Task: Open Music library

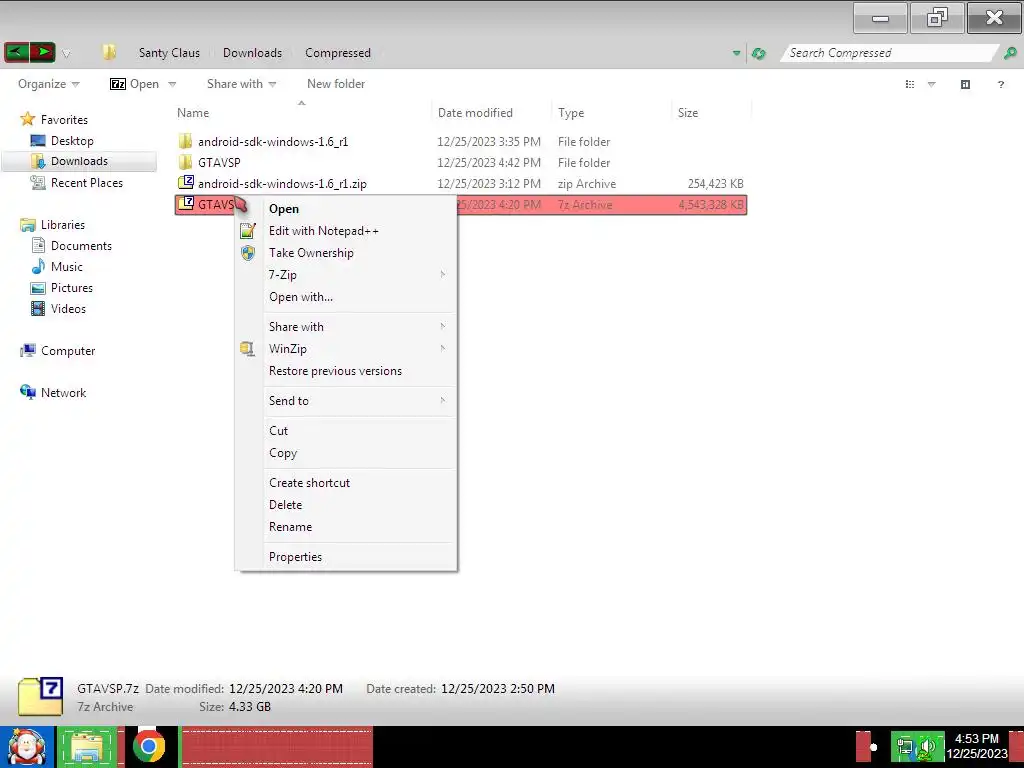Action: coord(67,266)
